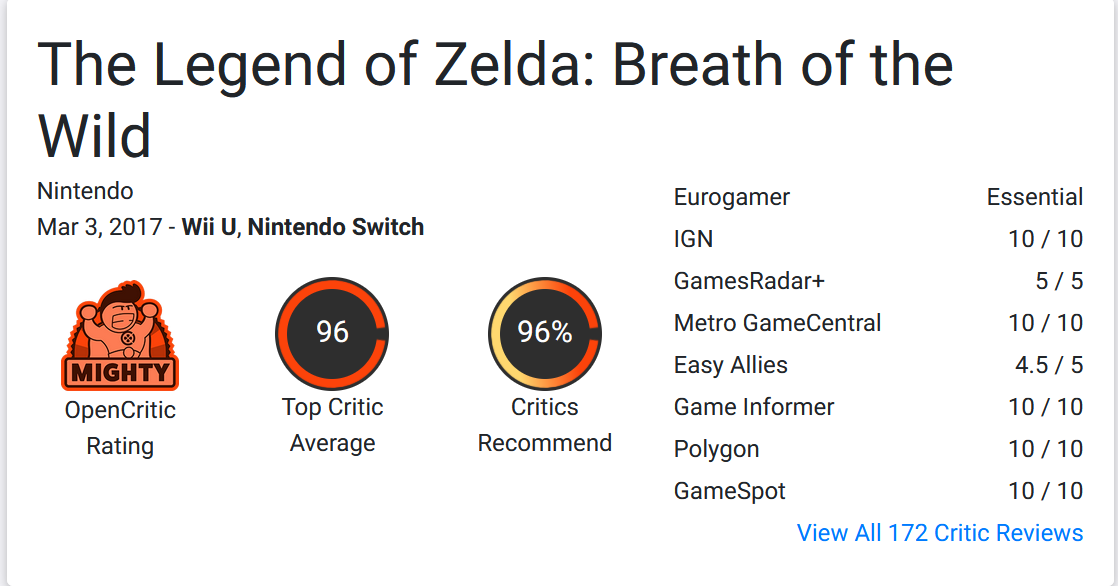Image resolution: width=1118 pixels, height=586 pixels.
Task: Click the GamesRadar+ 5 / 5 score
Action: [1059, 281]
